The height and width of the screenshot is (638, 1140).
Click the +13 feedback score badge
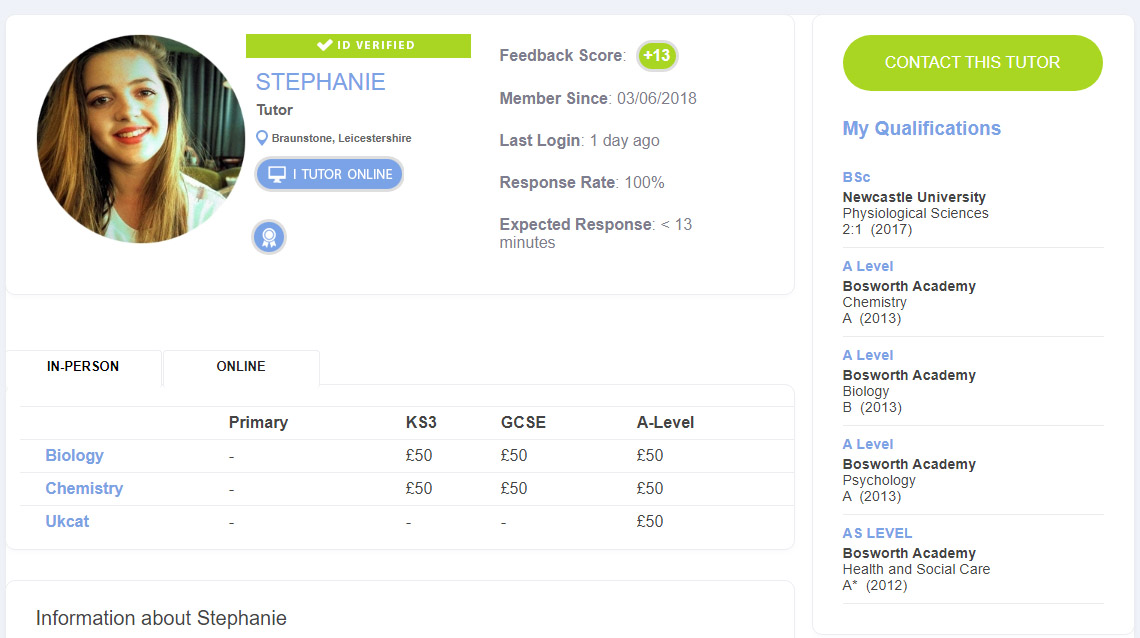coord(657,56)
